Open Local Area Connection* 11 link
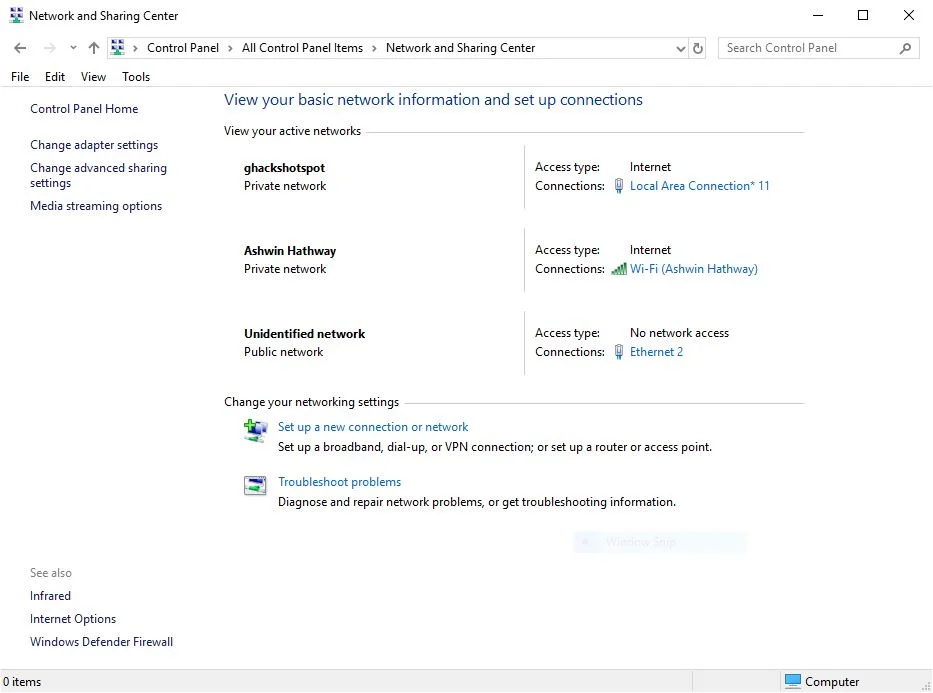This screenshot has height=693, width=933. (x=699, y=186)
